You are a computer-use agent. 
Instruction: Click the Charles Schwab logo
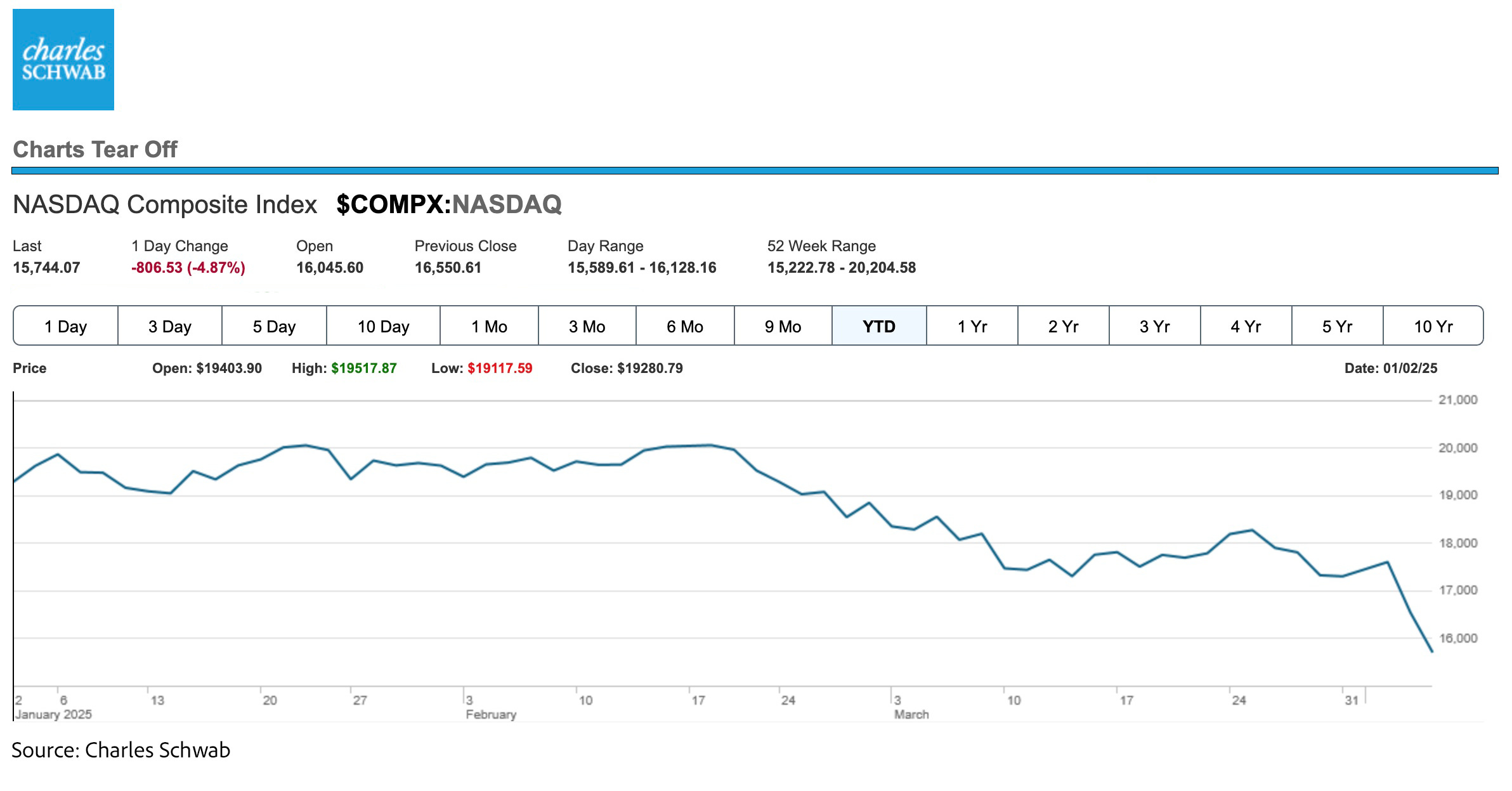tap(63, 60)
